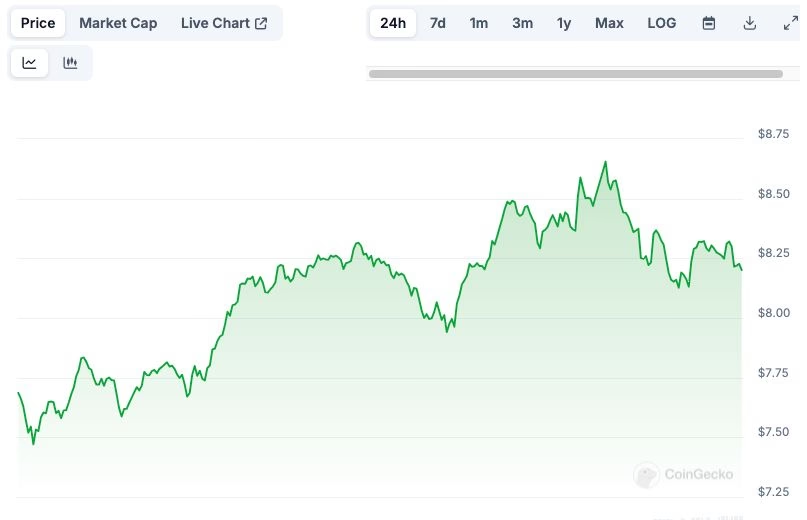Switch to the Market Cap tab
The width and height of the screenshot is (807, 520).
click(x=118, y=23)
